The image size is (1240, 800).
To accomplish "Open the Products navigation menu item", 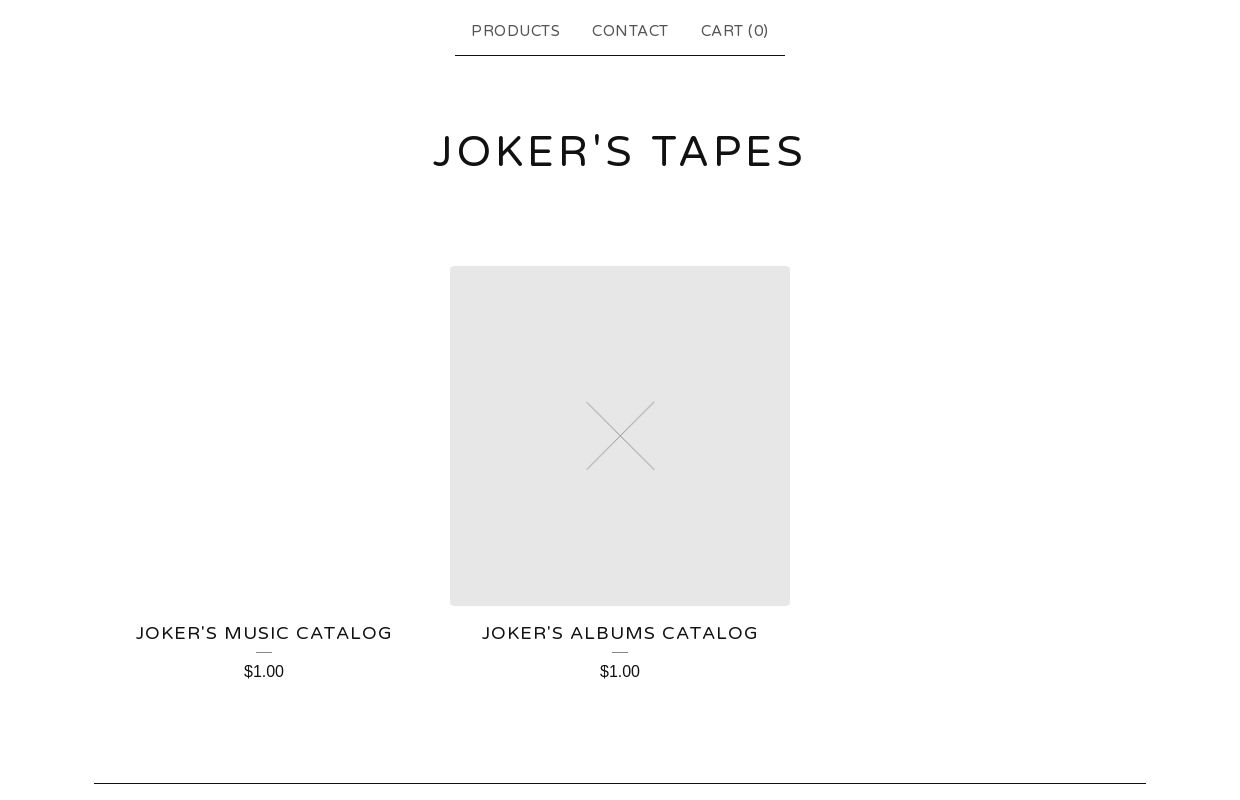I will (x=515, y=31).
